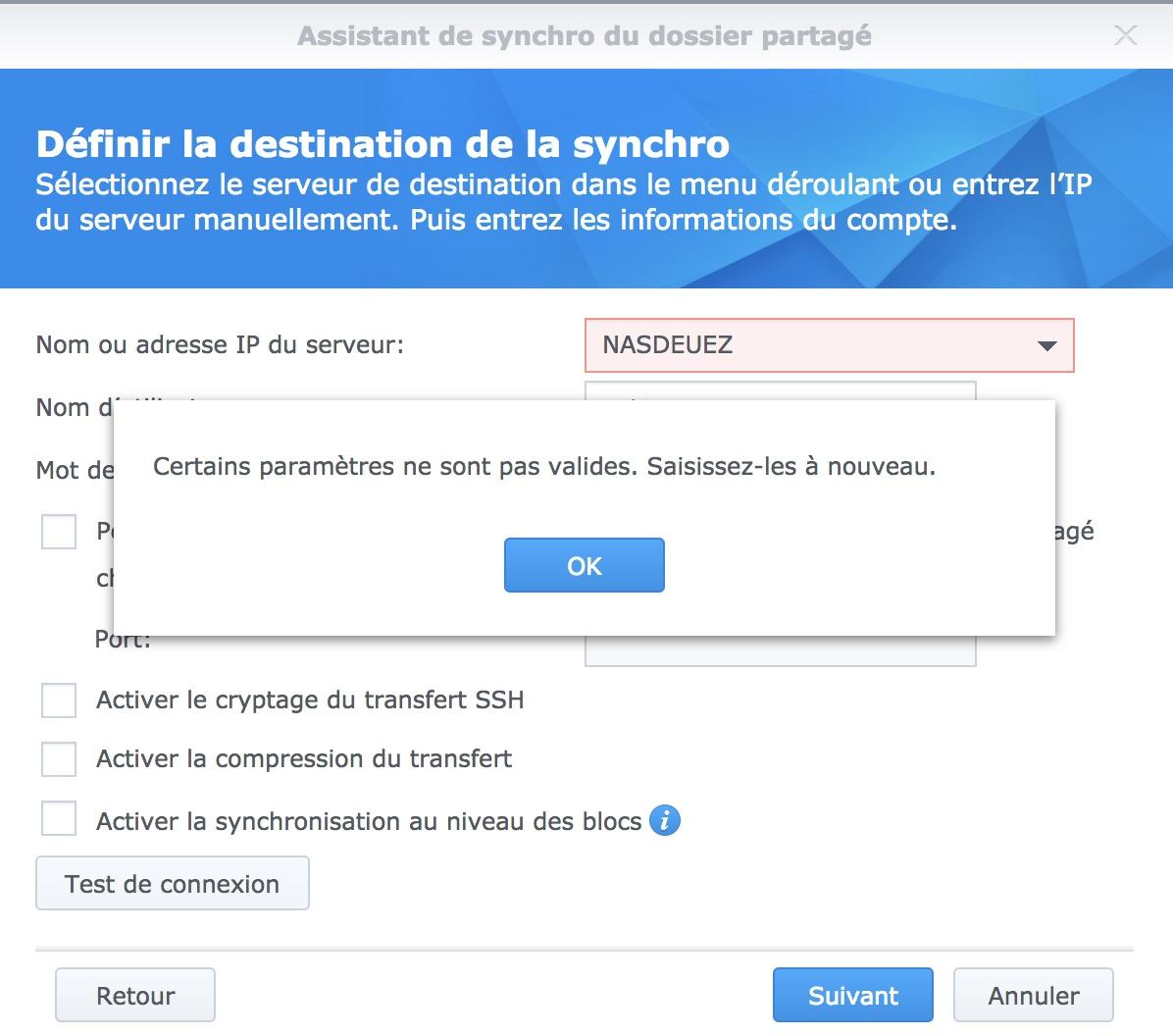Close the sync assistant window with X
The height and width of the screenshot is (1036, 1173).
click(x=1126, y=36)
